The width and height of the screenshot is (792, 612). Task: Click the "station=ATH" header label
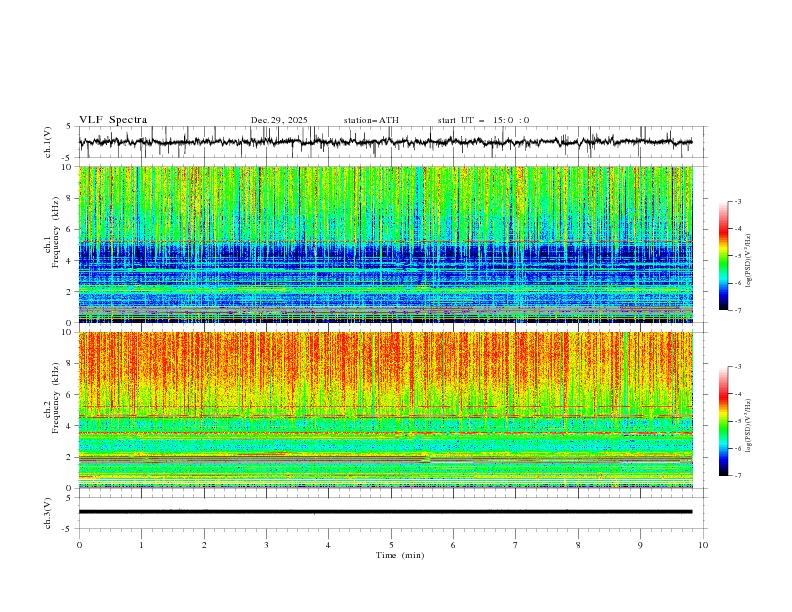[371, 120]
